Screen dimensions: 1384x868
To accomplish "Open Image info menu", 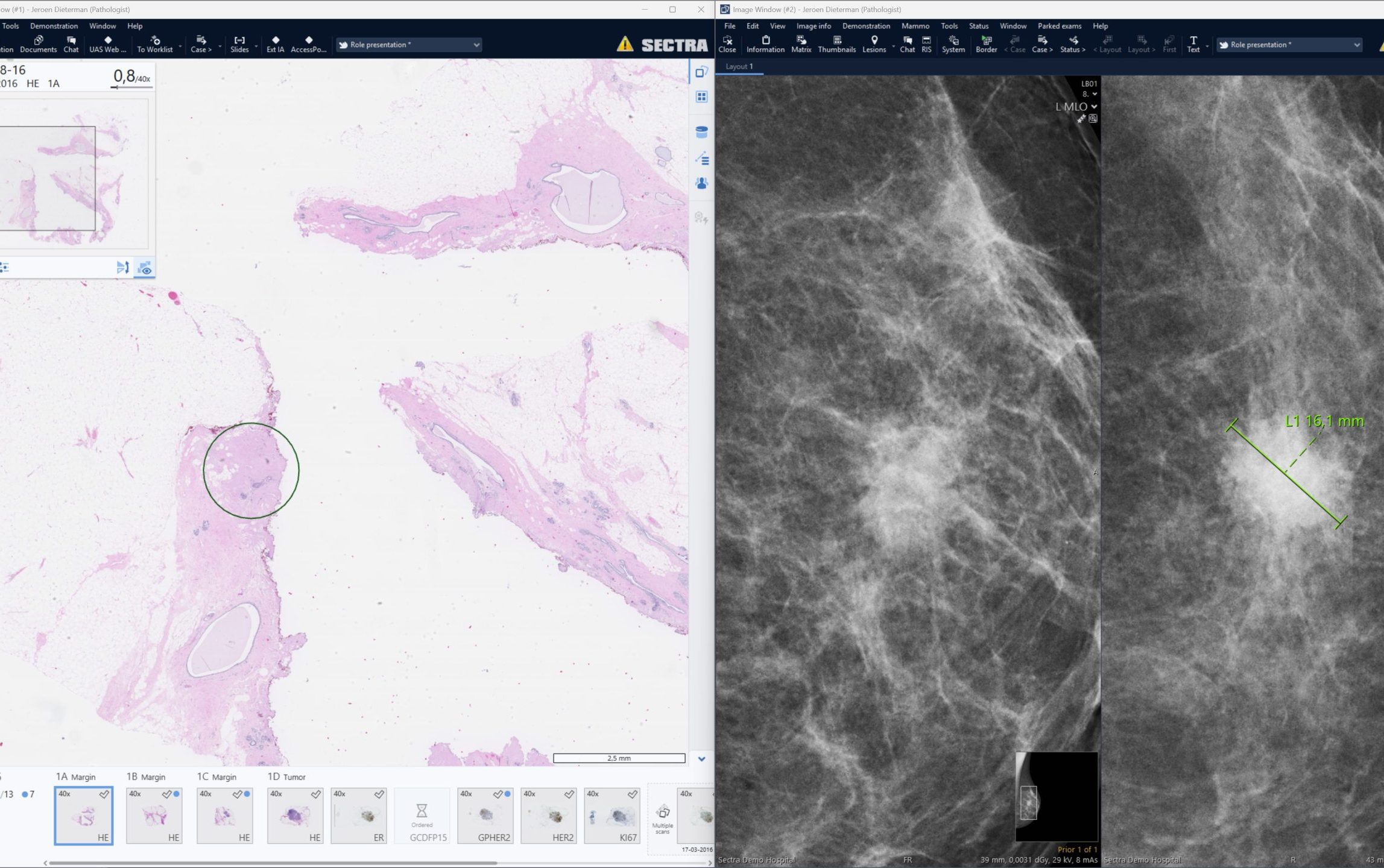I will (x=813, y=26).
